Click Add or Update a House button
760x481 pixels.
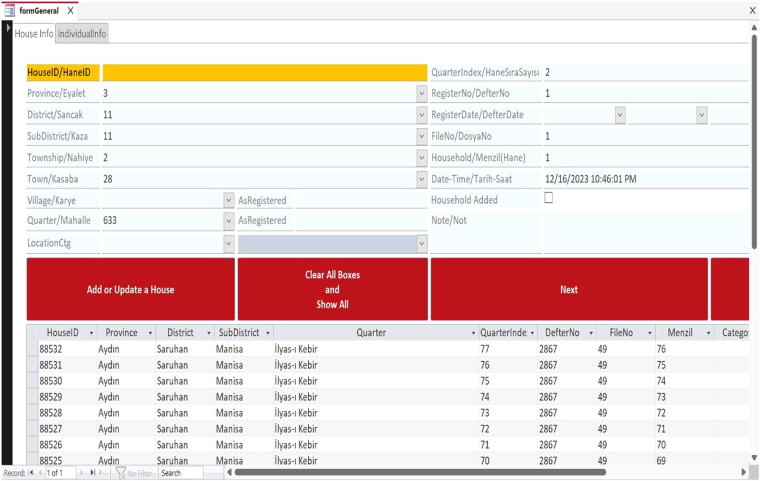[131, 289]
